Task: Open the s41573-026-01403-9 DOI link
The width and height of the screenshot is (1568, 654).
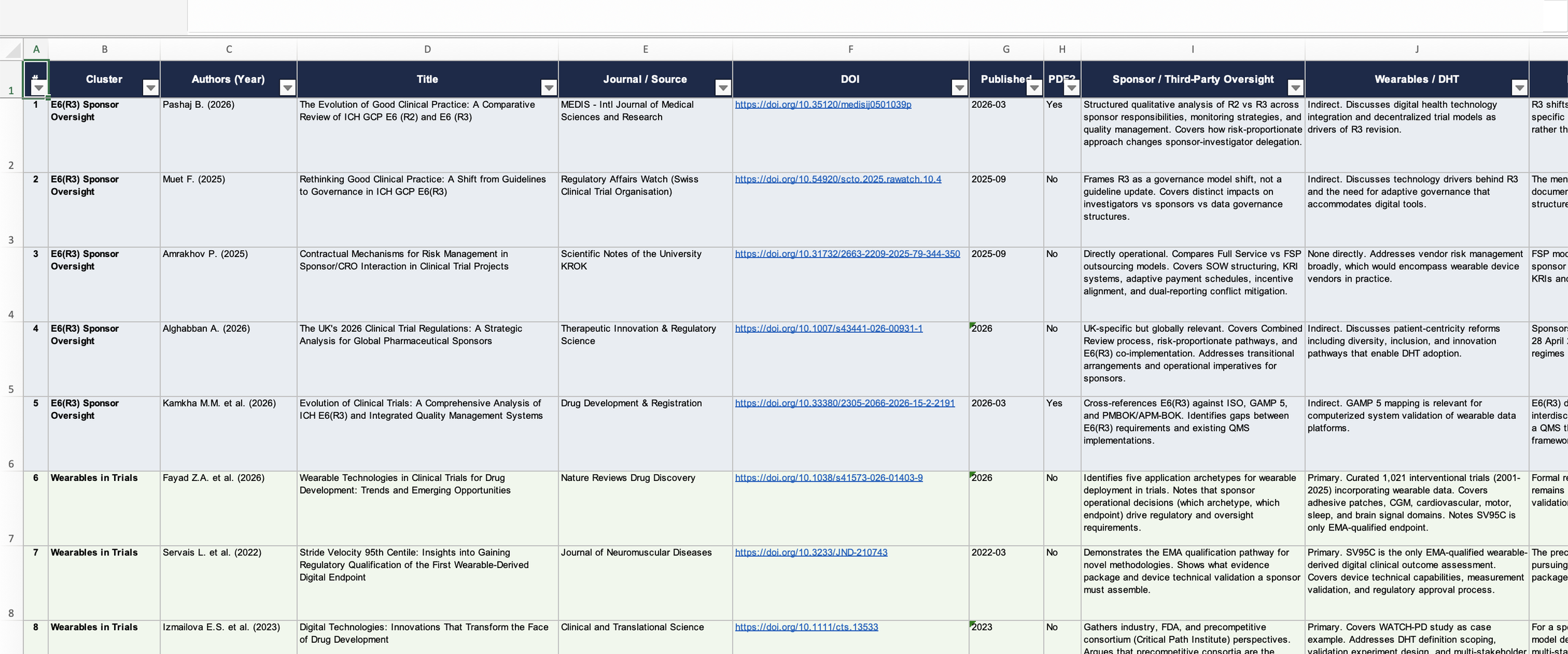Action: pos(829,478)
